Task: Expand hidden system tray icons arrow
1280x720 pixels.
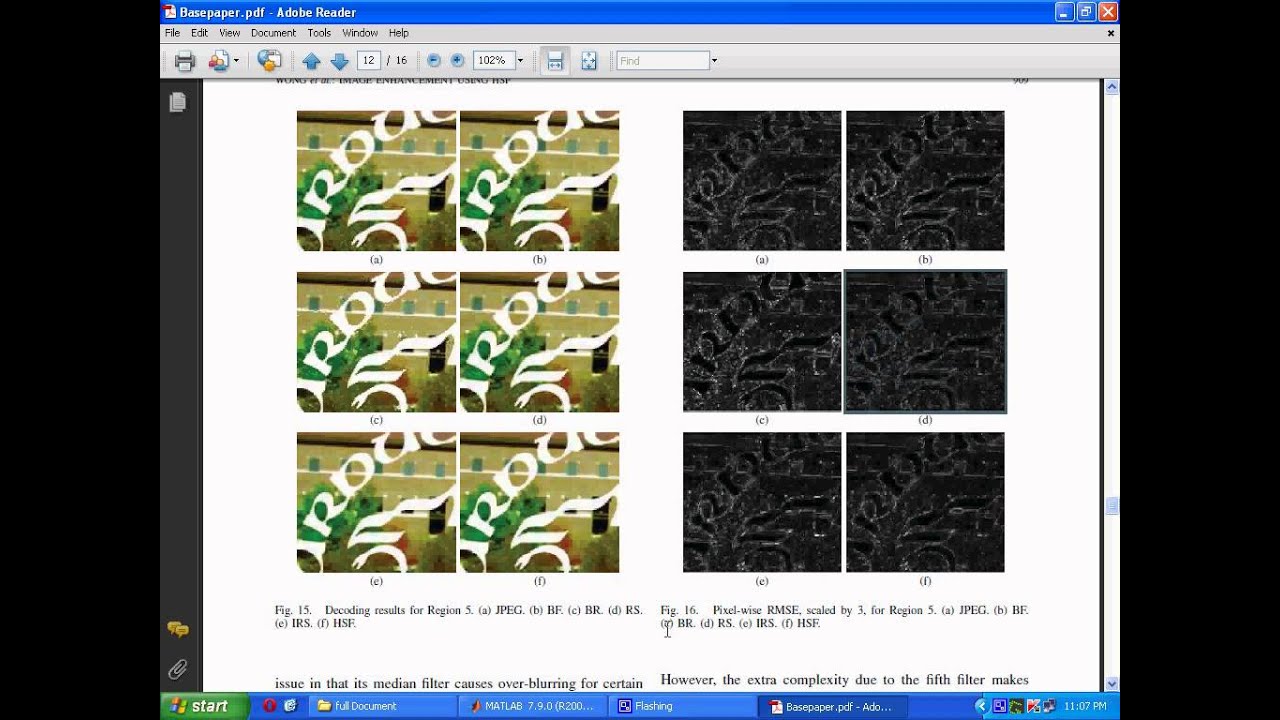Action: click(980, 706)
